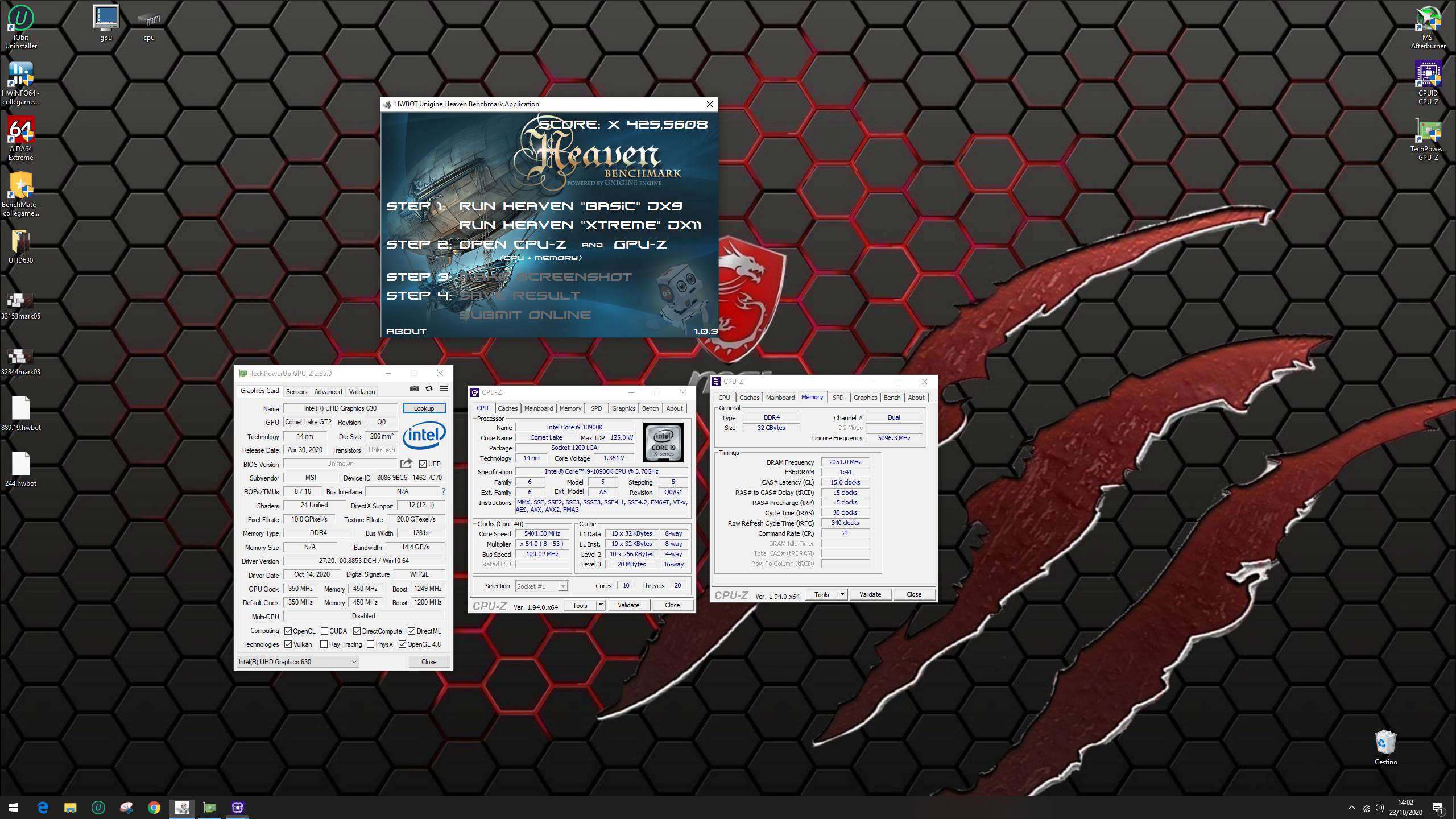Viewport: 1456px width, 819px height.
Task: Launch CPUID CPU-Z desktop icon
Action: (x=1428, y=83)
